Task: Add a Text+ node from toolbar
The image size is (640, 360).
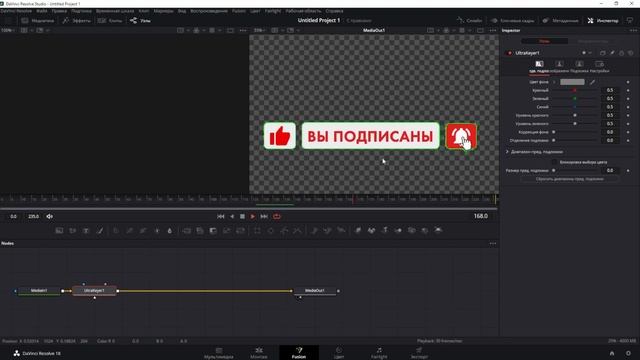Action: (86, 231)
